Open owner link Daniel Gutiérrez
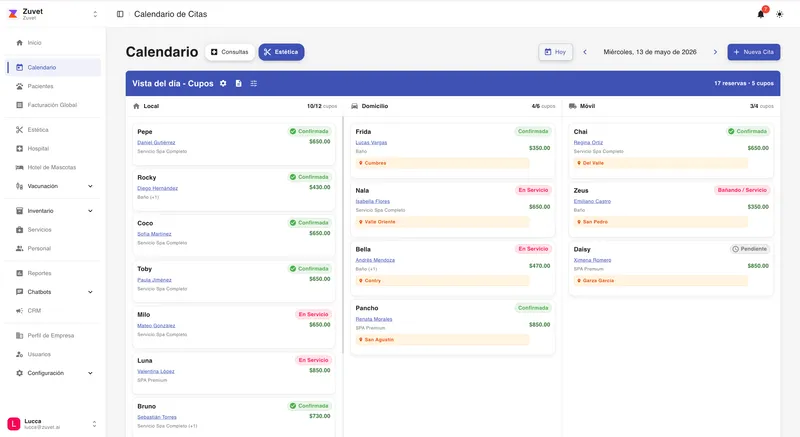Image resolution: width=800 pixels, height=437 pixels. coord(156,142)
